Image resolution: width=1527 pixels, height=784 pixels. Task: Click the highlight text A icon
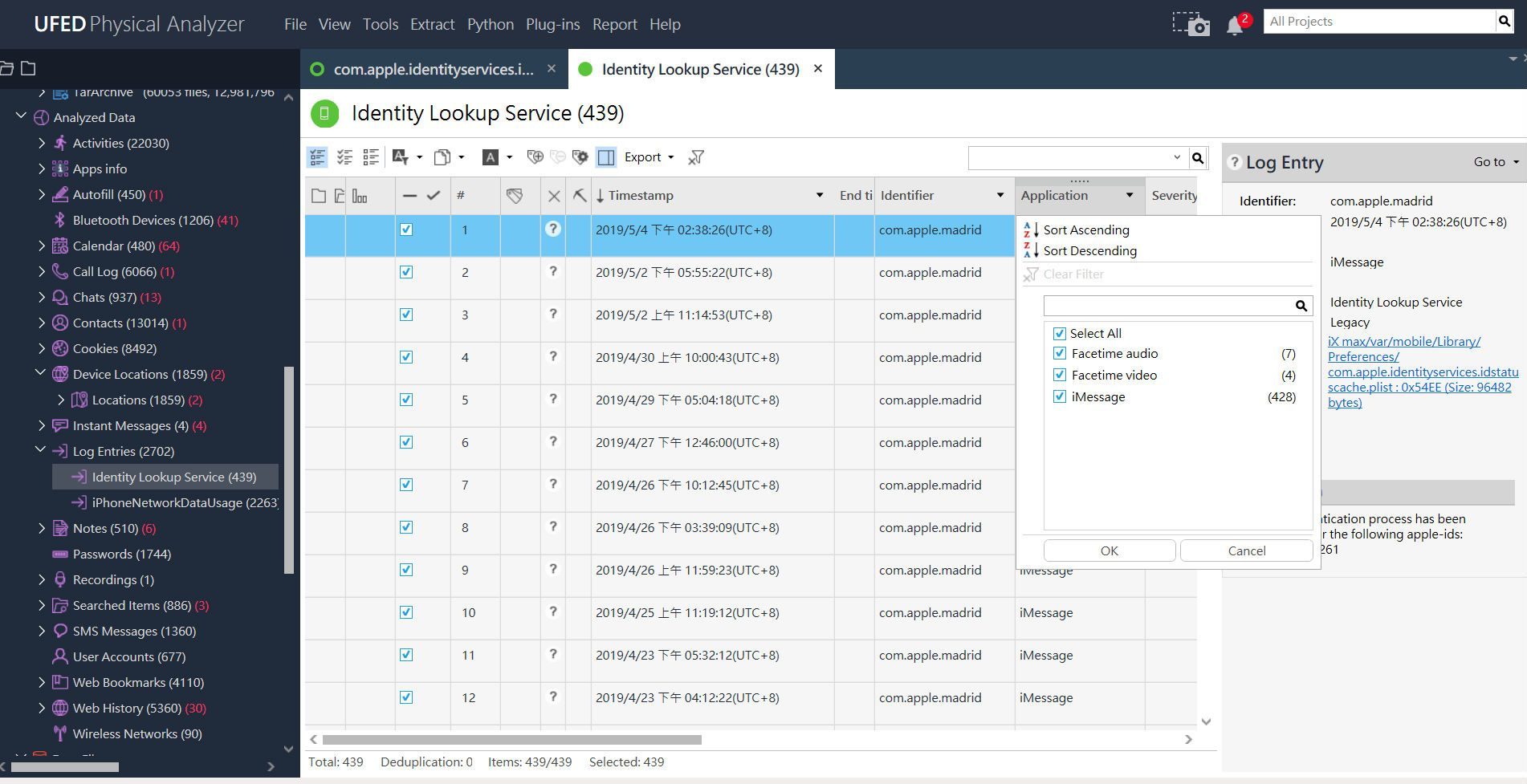491,157
